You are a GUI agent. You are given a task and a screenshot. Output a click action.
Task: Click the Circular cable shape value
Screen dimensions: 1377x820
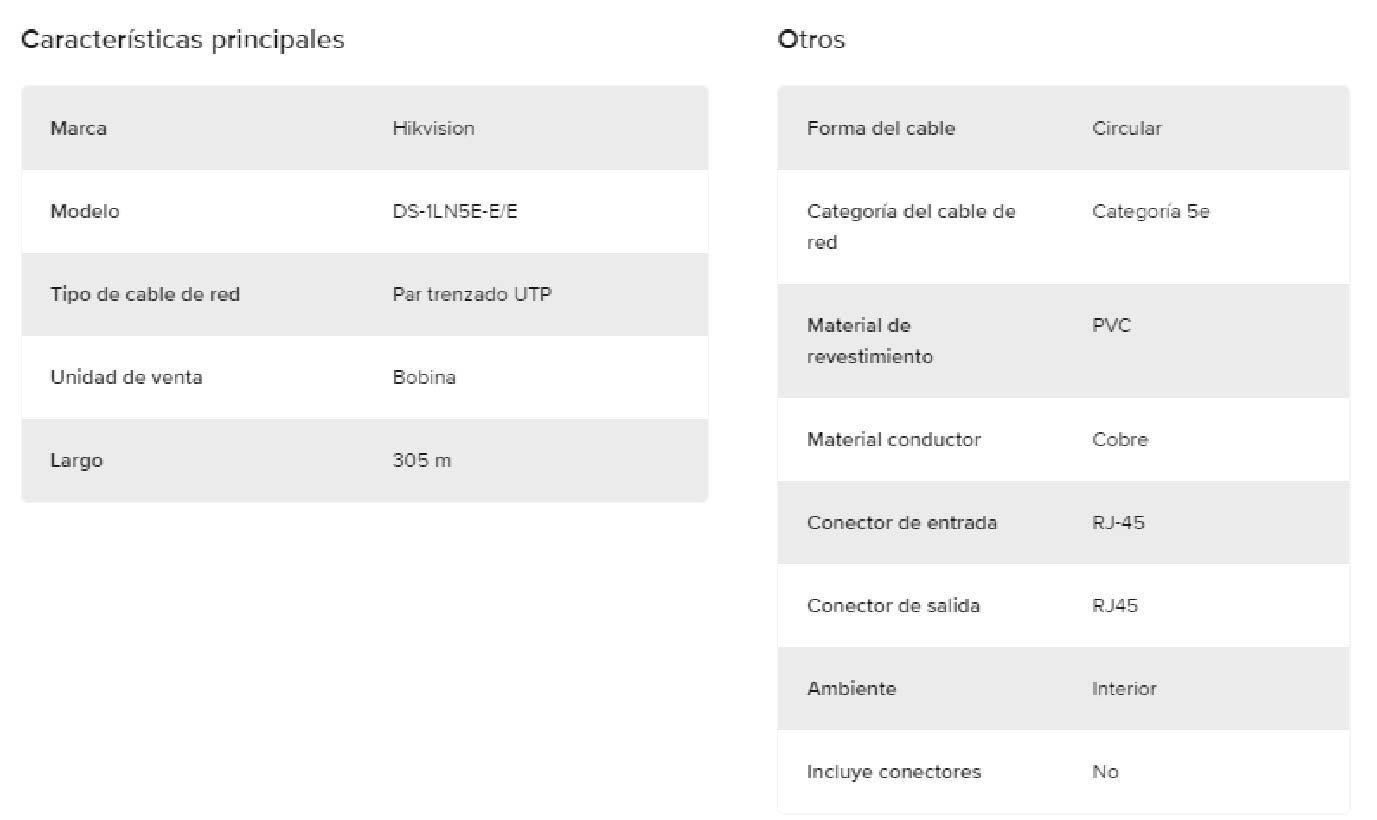pos(1127,128)
